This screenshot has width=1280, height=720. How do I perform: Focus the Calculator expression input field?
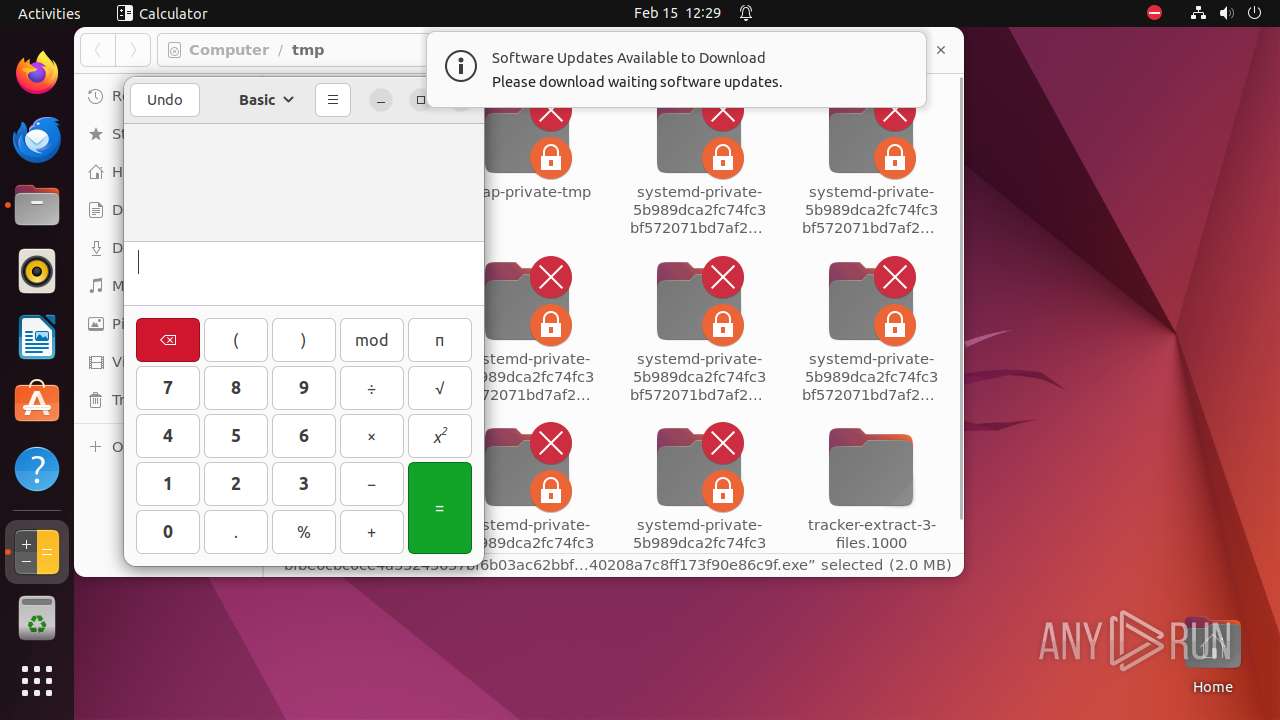point(304,273)
